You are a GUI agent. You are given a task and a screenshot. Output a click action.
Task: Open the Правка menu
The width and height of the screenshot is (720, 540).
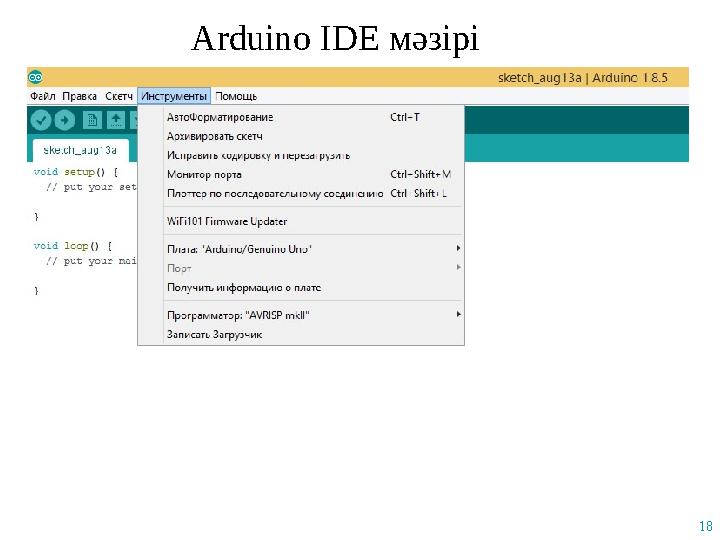click(x=79, y=96)
